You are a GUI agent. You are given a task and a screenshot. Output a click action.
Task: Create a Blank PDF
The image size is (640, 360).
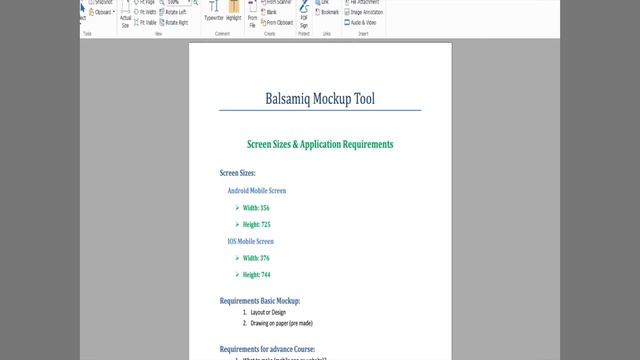pos(269,12)
